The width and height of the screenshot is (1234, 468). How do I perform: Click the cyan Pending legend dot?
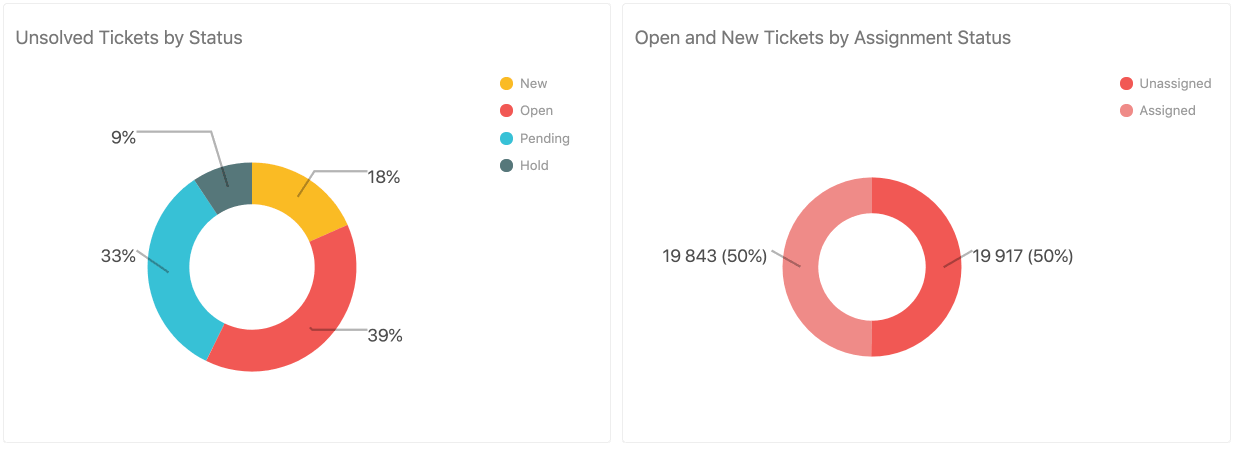(506, 138)
